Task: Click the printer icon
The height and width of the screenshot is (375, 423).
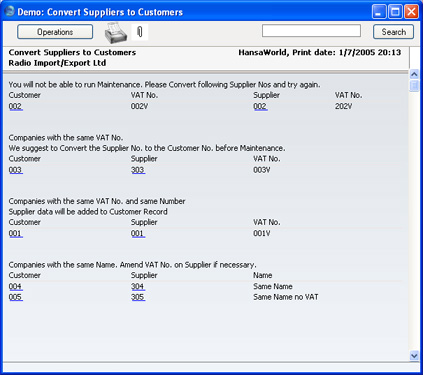Action: point(116,33)
